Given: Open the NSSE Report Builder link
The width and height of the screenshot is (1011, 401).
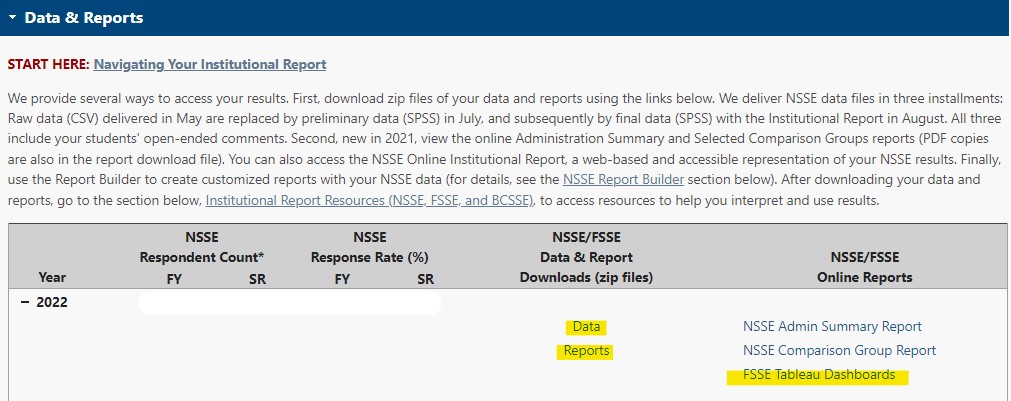Looking at the screenshot, I should (x=623, y=179).
